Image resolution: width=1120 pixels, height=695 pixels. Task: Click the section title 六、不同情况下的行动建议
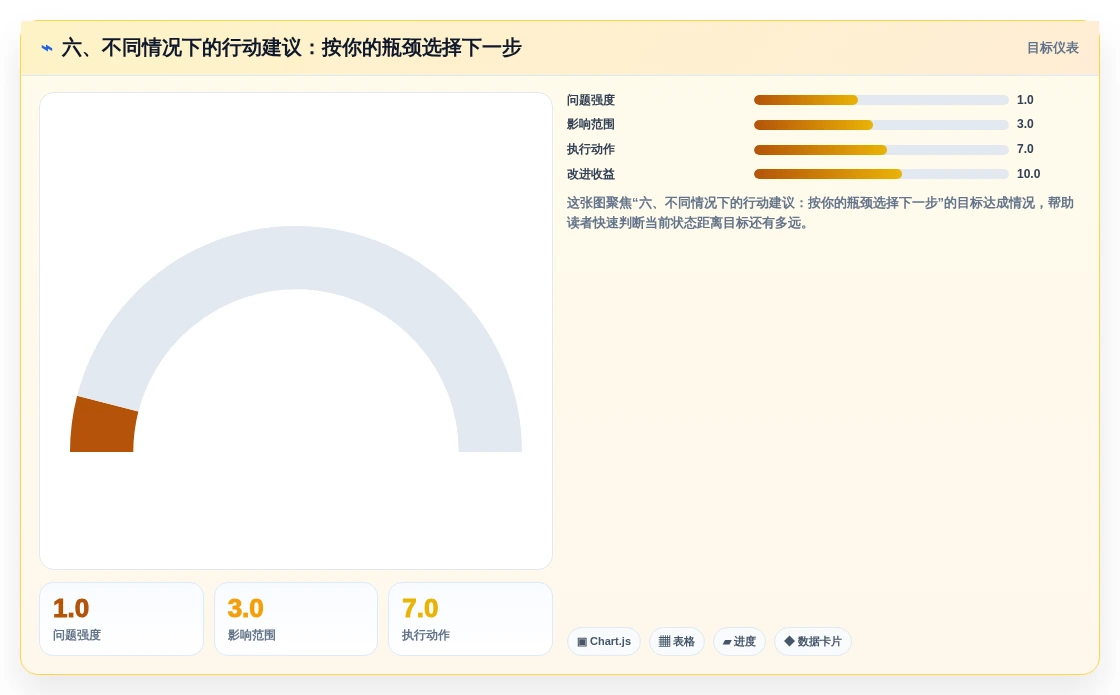pyautogui.click(x=291, y=48)
